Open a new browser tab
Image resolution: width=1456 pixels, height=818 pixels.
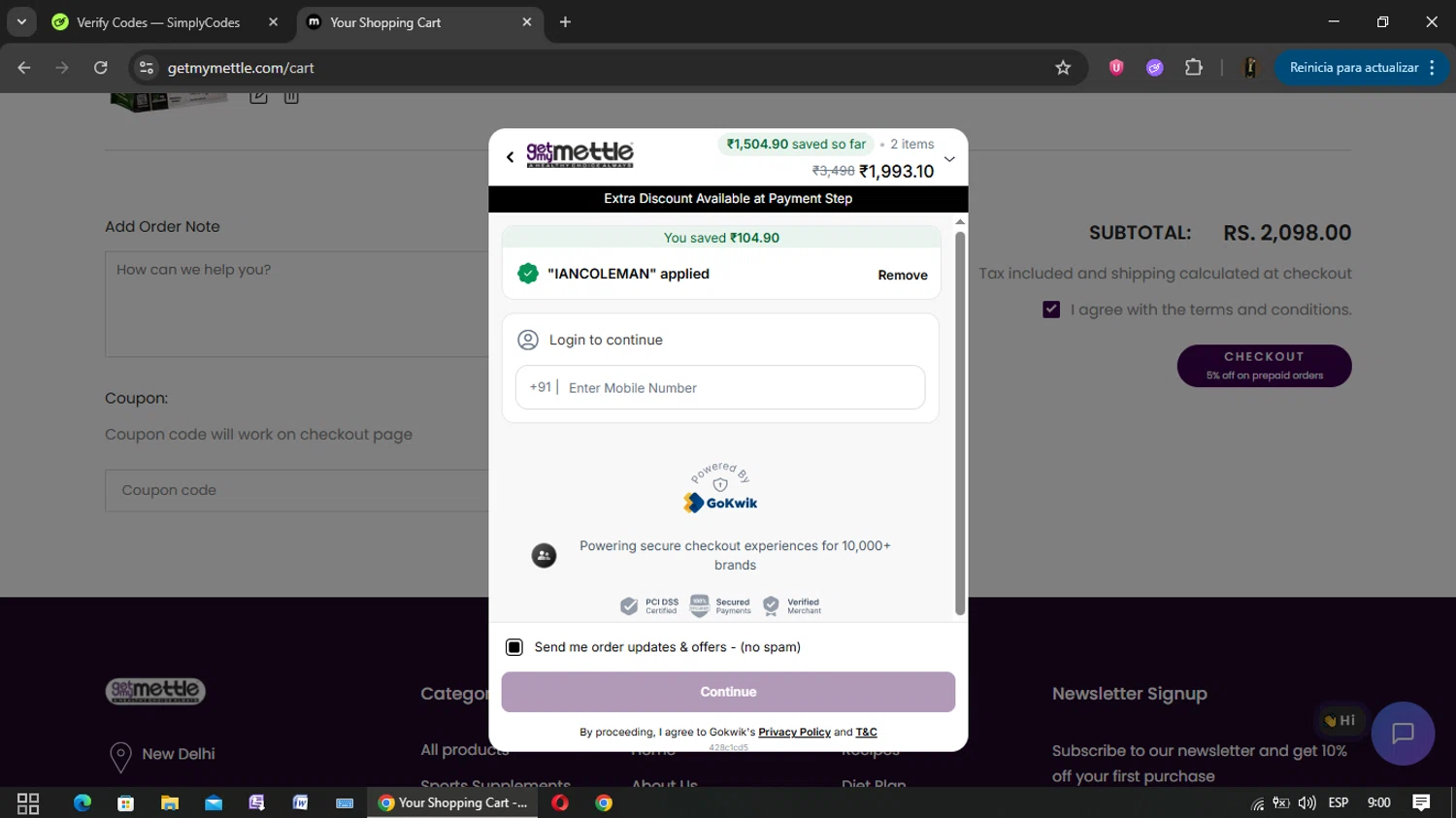pos(565,22)
